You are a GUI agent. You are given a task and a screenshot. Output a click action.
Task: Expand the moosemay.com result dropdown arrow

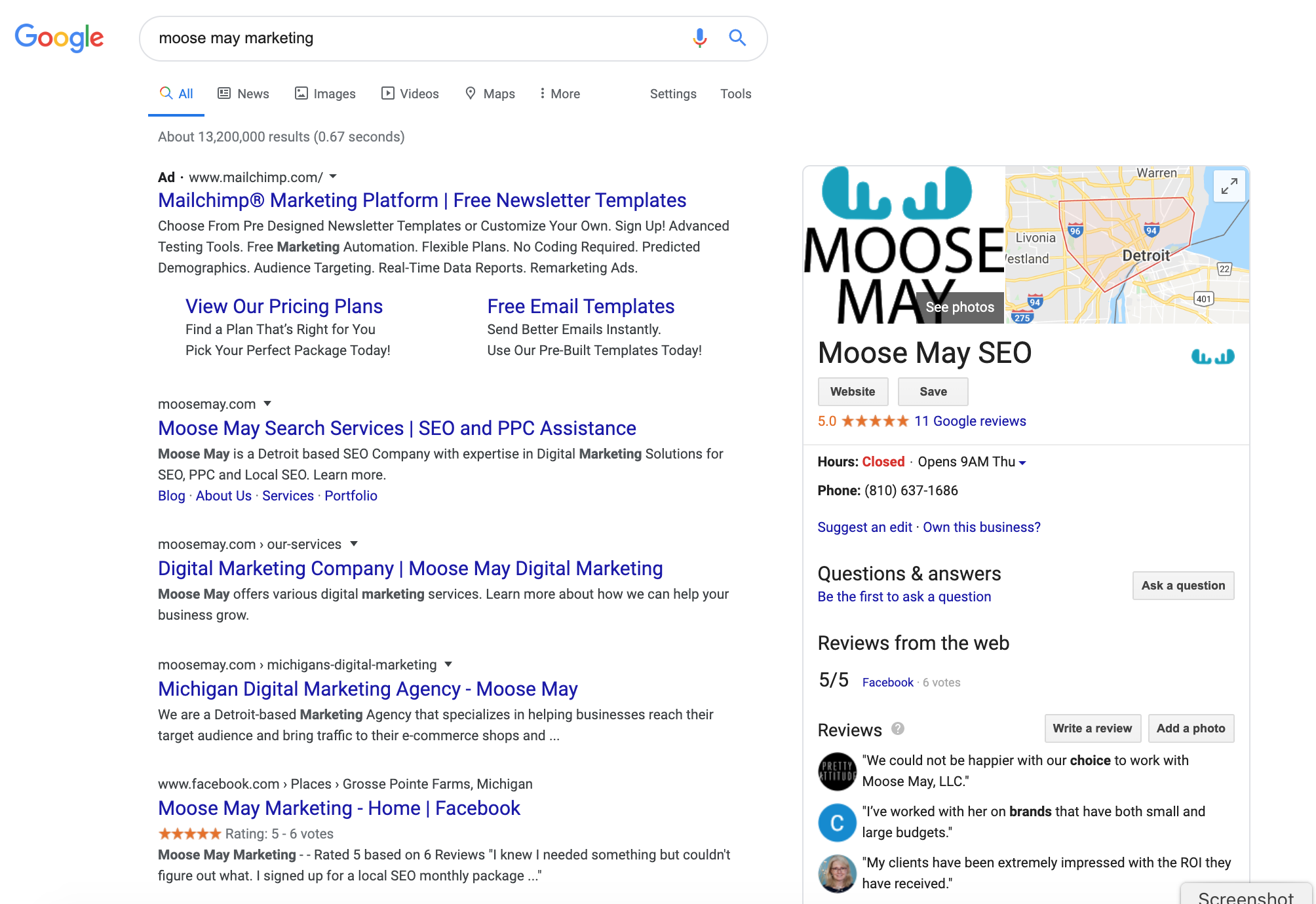pos(267,404)
